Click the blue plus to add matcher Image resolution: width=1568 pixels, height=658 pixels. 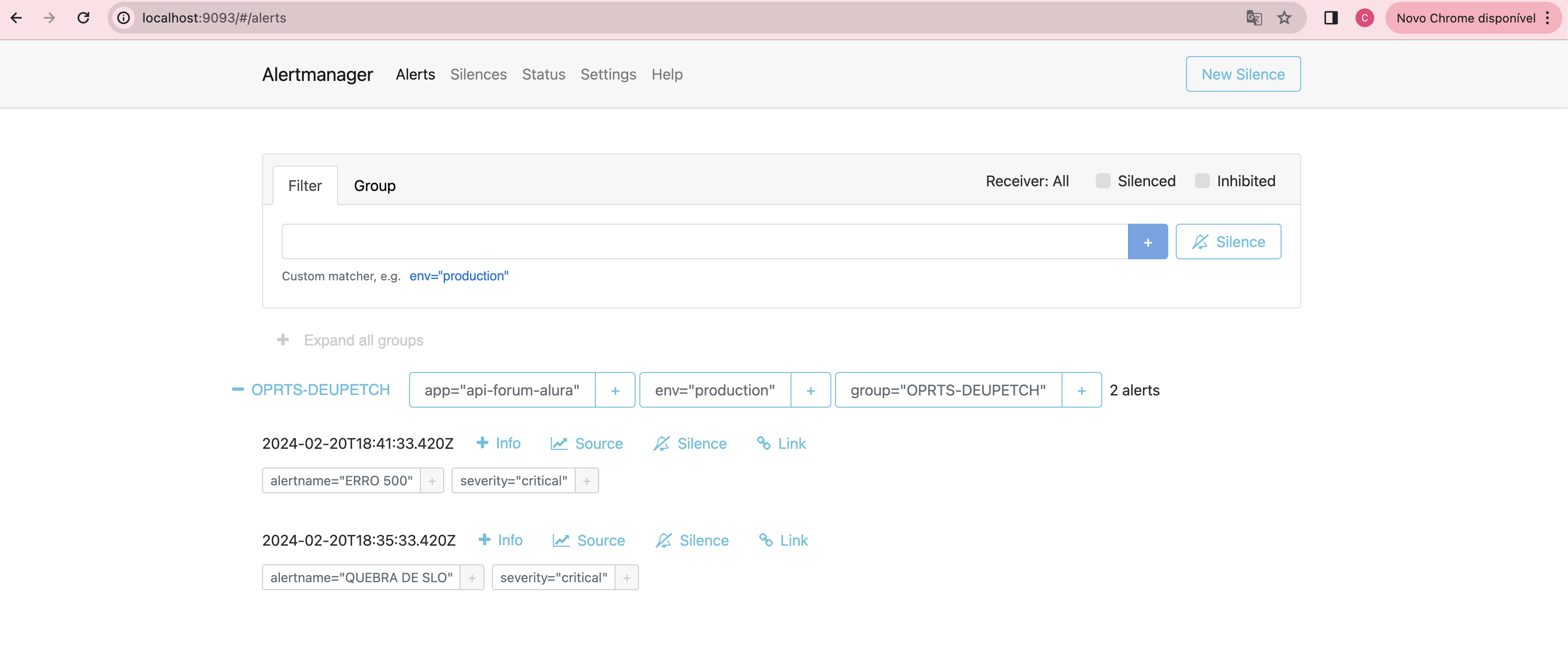coord(1147,241)
